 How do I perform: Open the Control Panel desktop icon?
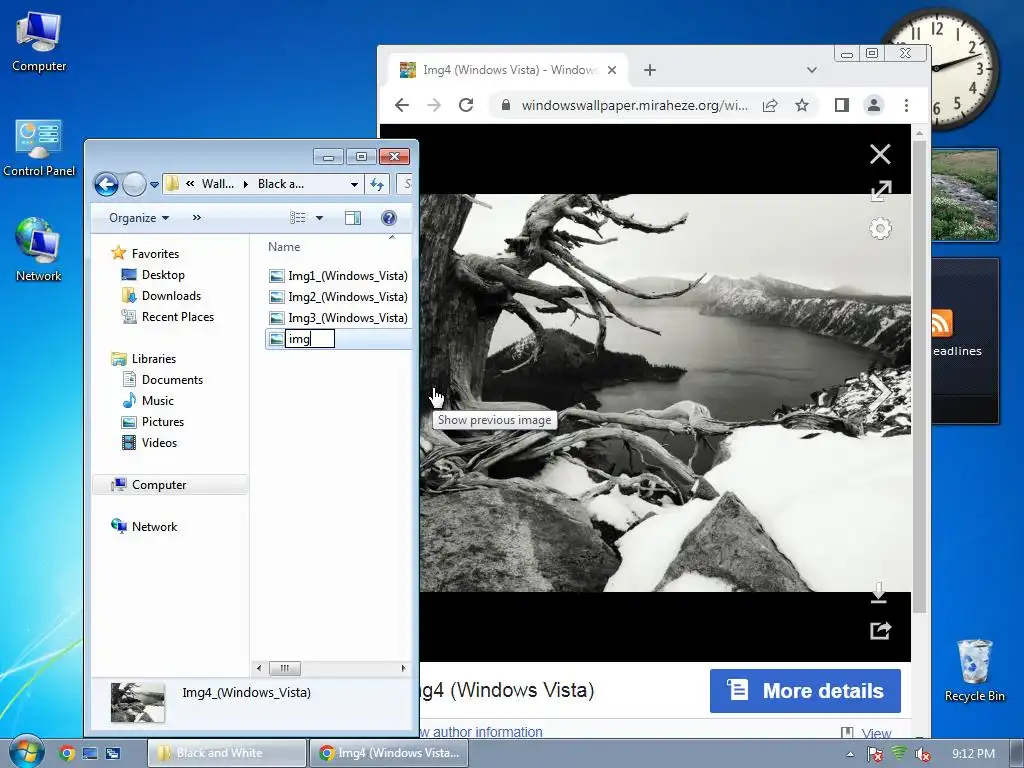[39, 148]
